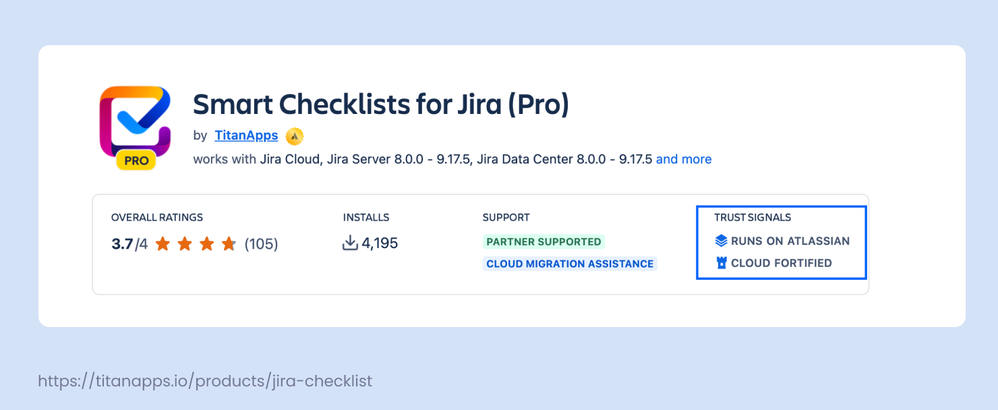
Task: Click the CLOUD FORTIFIED label
Action: coord(781,263)
